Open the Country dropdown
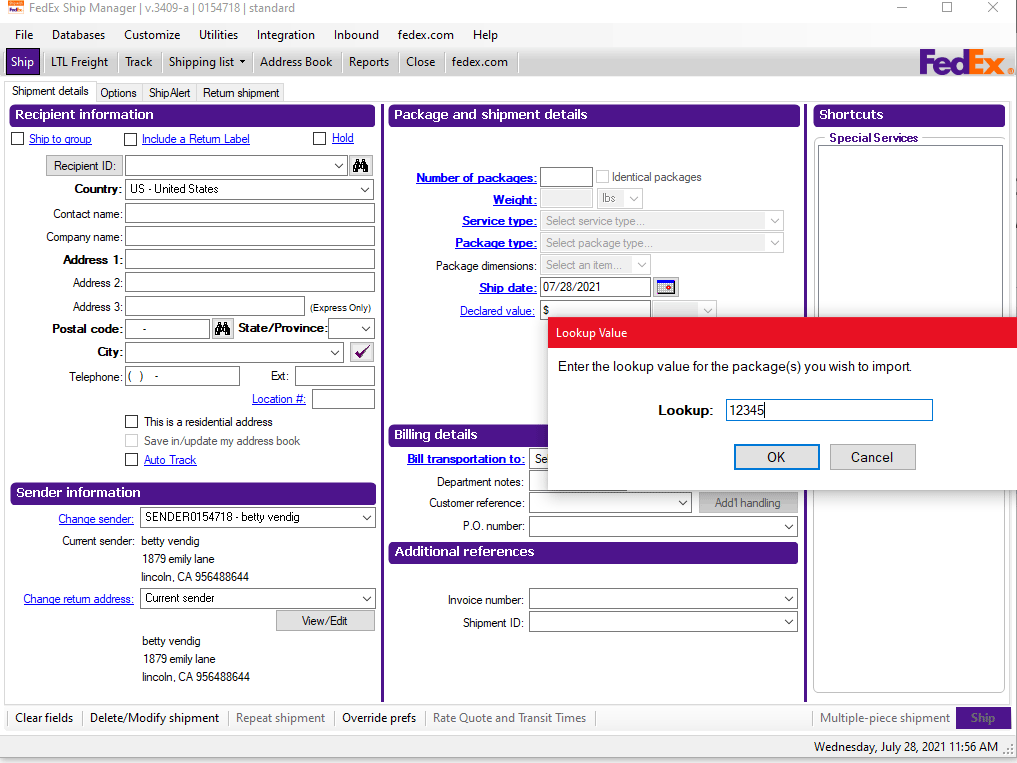The width and height of the screenshot is (1017, 763). (365, 189)
